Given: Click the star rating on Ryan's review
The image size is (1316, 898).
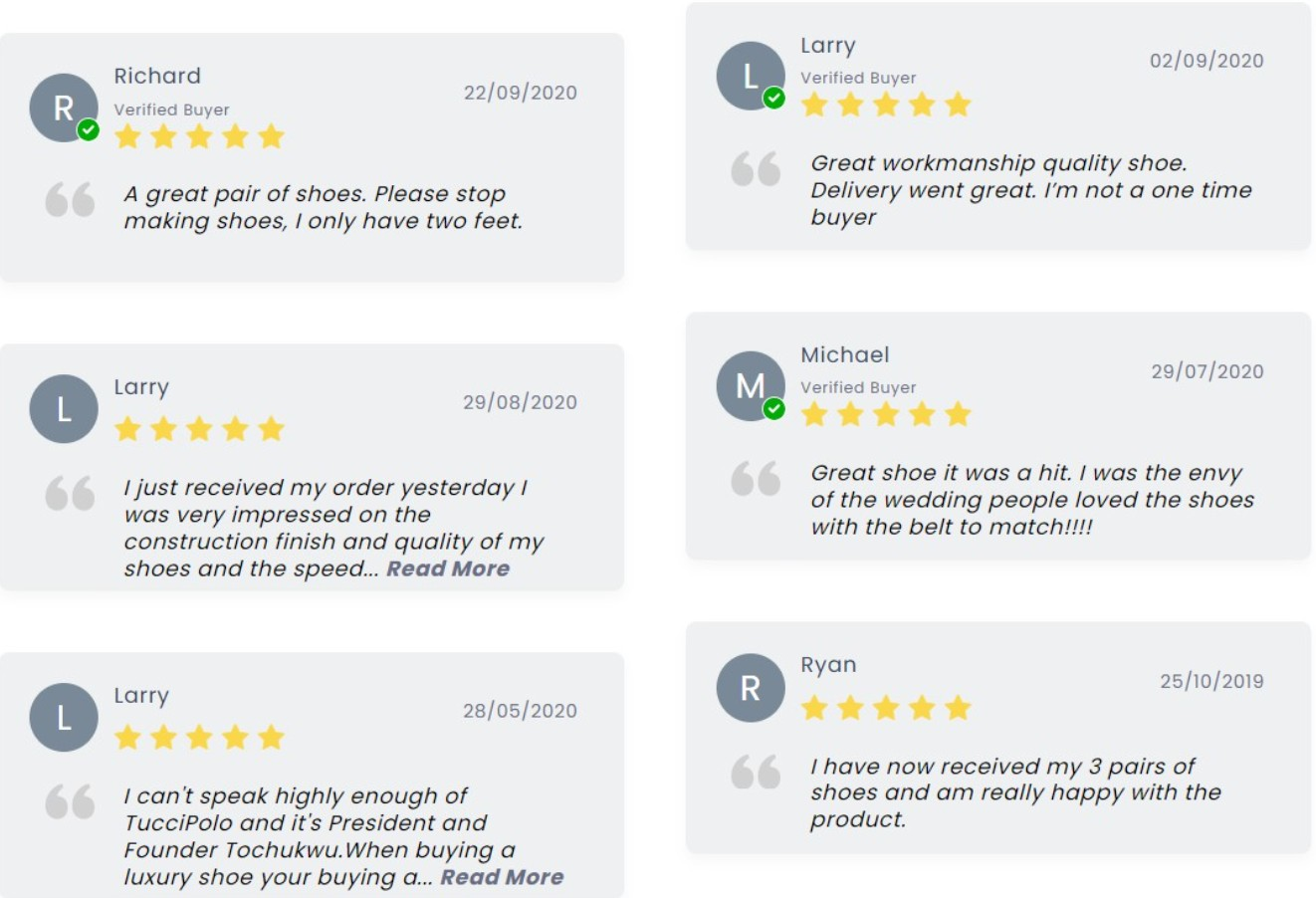Looking at the screenshot, I should point(886,708).
